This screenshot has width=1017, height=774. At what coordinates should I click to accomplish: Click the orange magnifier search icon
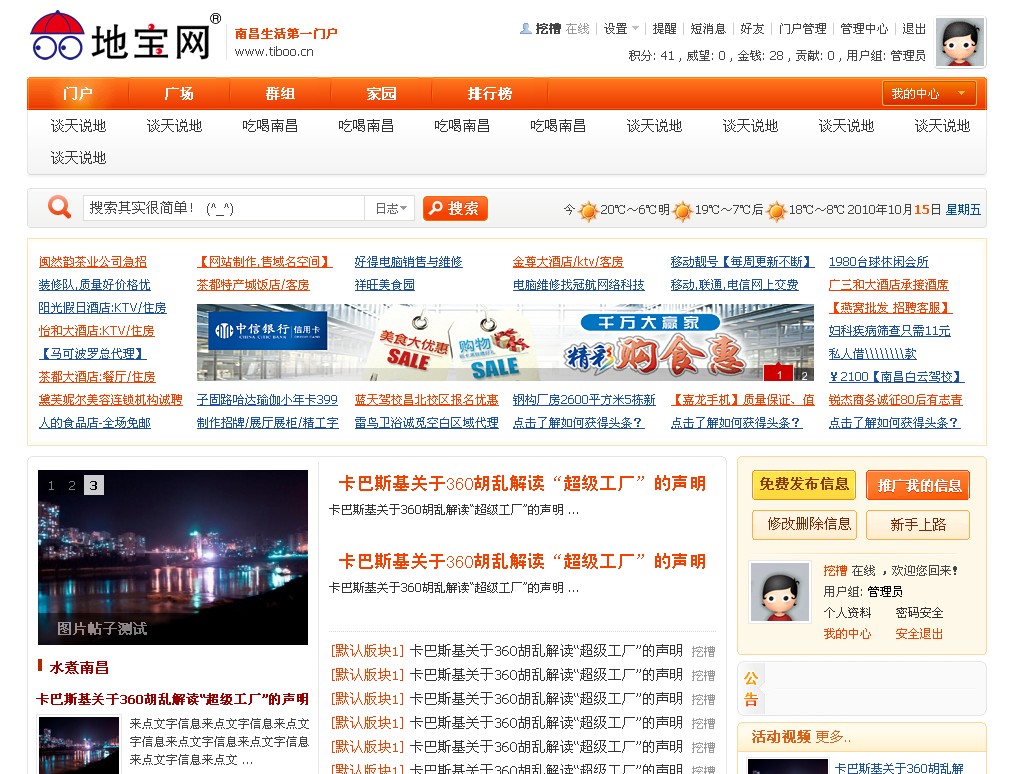point(60,207)
